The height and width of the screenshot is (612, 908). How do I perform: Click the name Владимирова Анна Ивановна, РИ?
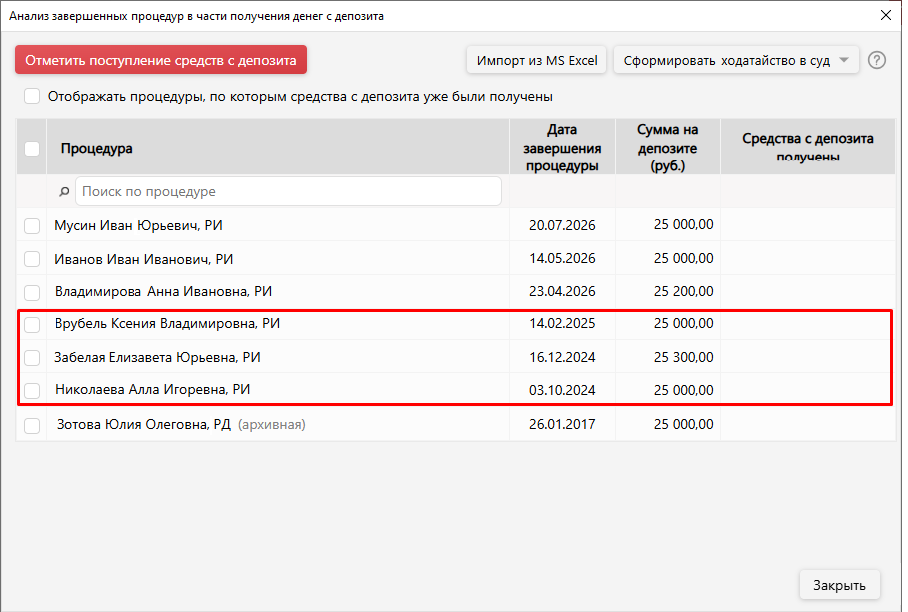tap(163, 291)
